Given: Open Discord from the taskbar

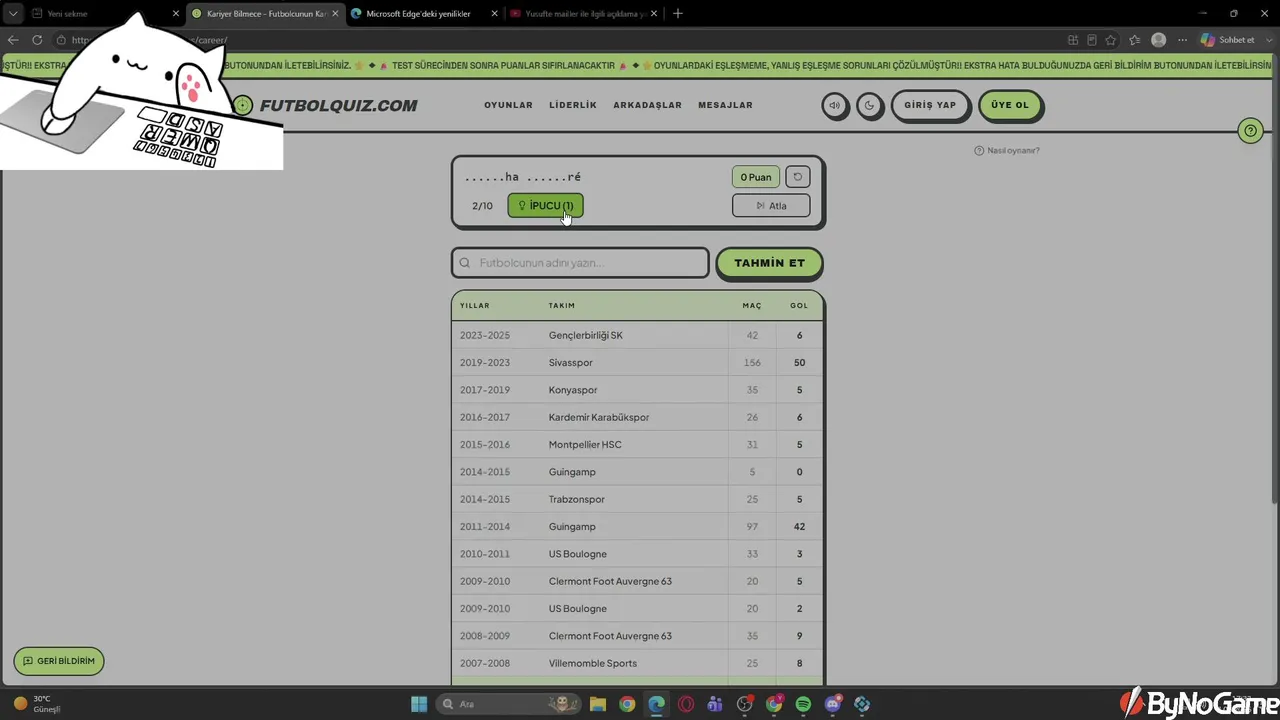Looking at the screenshot, I should pyautogui.click(x=833, y=704).
